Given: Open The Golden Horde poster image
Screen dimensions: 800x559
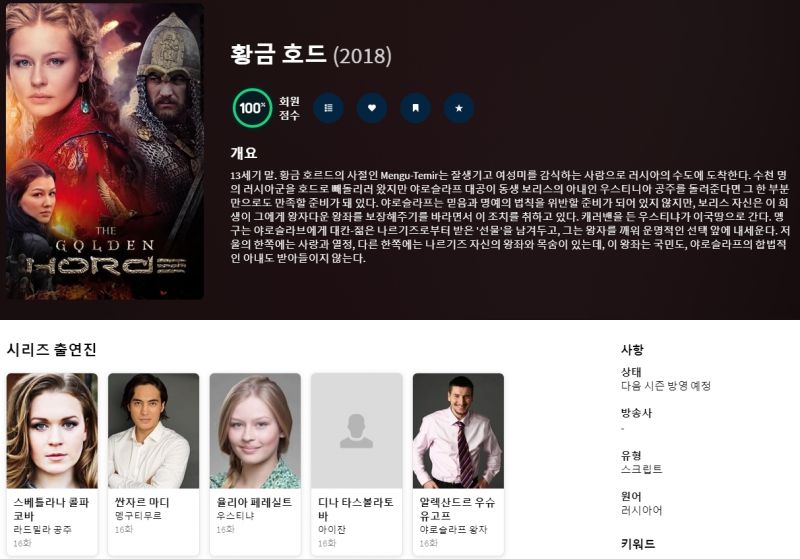Looking at the screenshot, I should point(105,151).
